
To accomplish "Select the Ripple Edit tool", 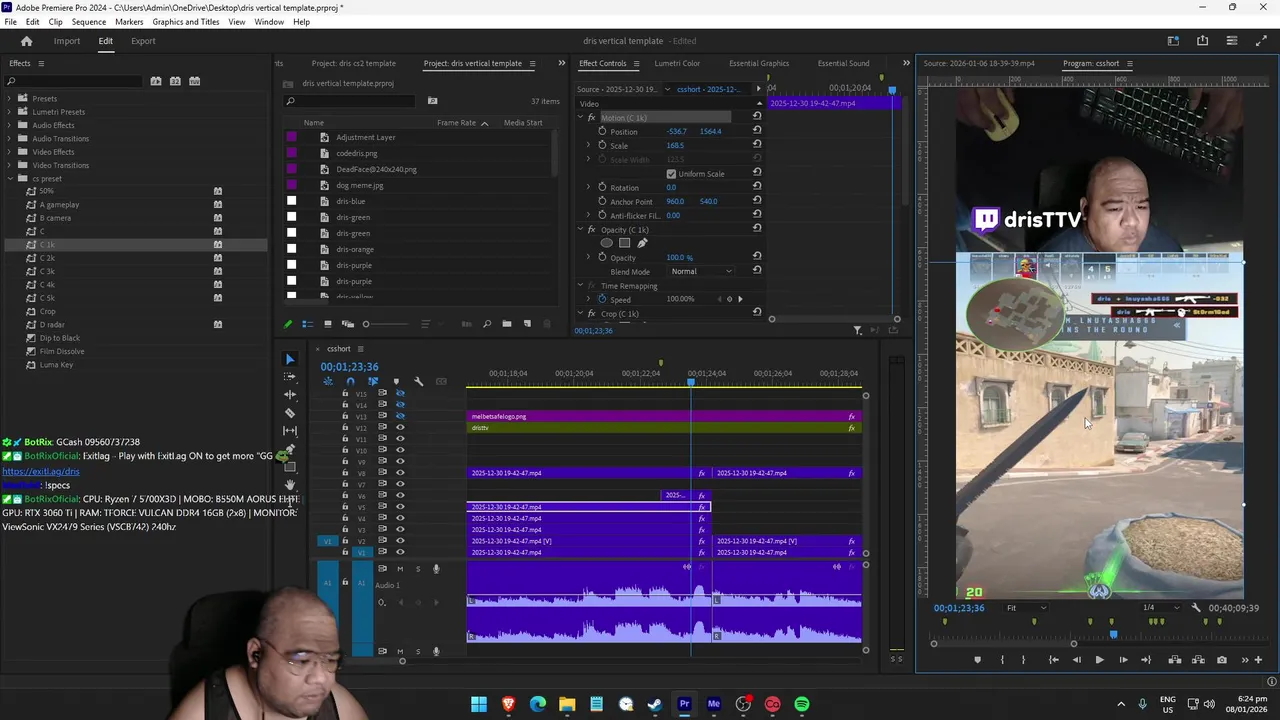I will tap(290, 395).
